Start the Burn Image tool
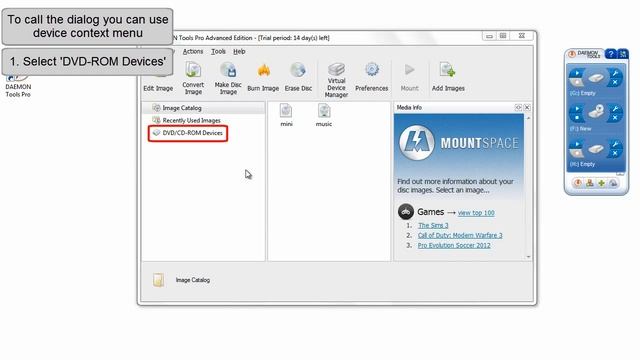The width and height of the screenshot is (640, 360). click(x=263, y=78)
